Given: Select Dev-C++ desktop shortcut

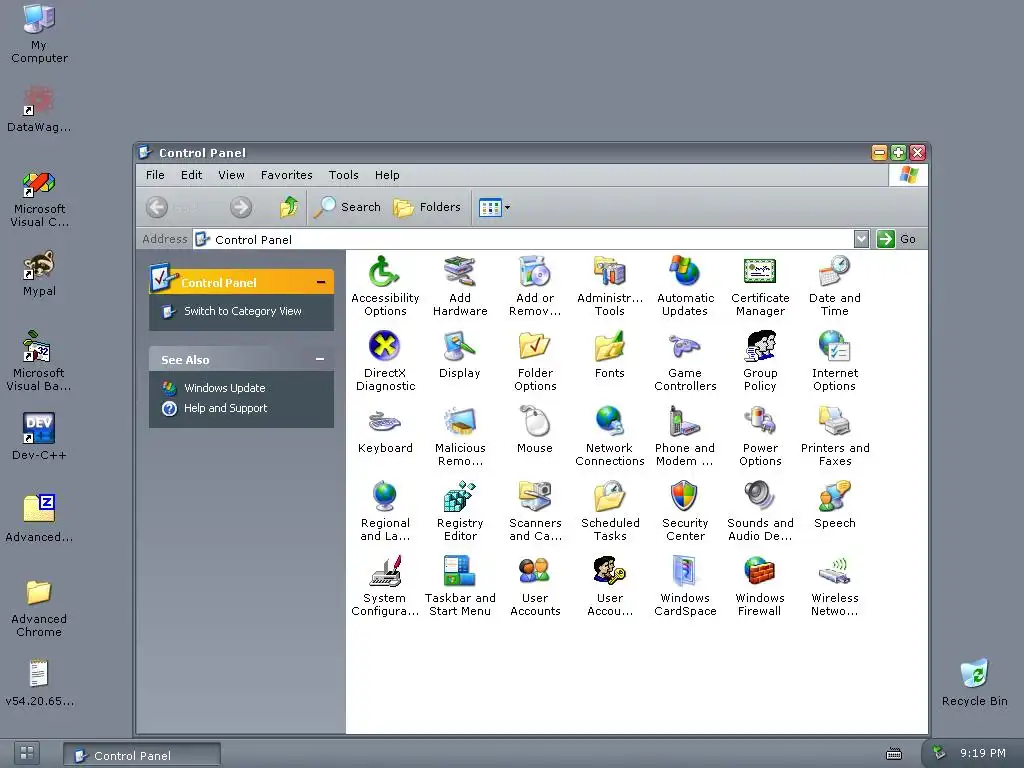Looking at the screenshot, I should pos(39,436).
